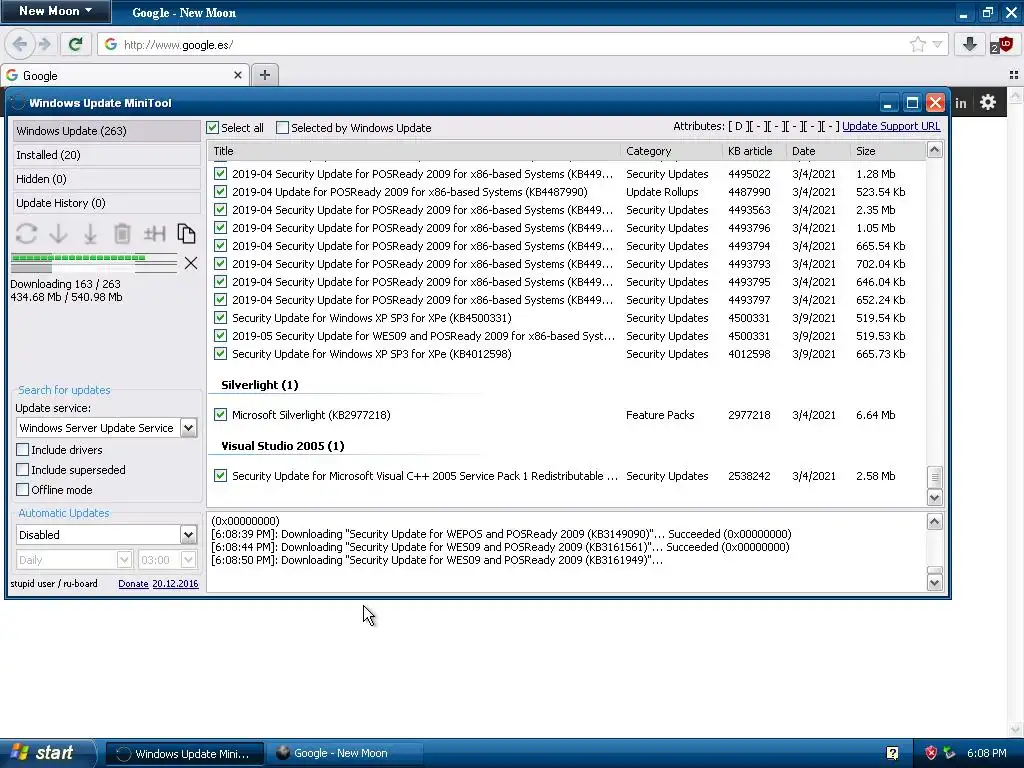Select the Installed (20) tab
1024x768 pixels.
point(106,155)
